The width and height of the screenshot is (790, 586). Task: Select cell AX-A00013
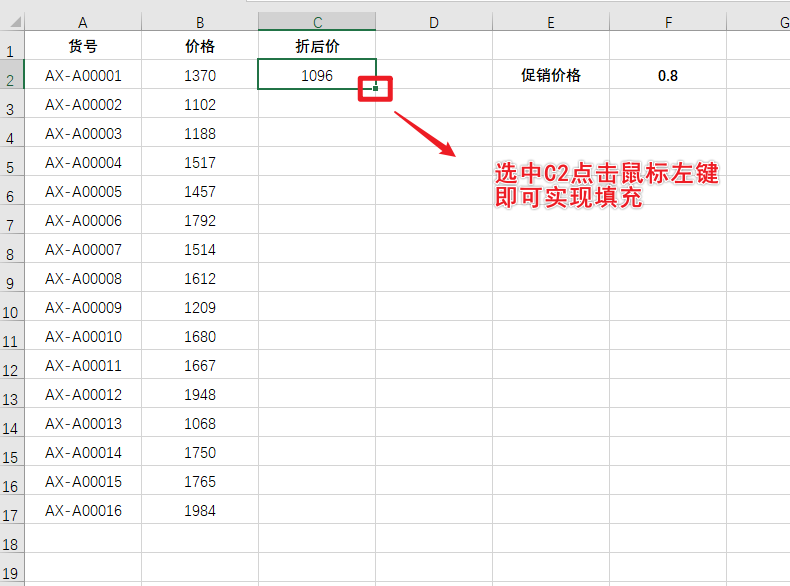(x=83, y=423)
